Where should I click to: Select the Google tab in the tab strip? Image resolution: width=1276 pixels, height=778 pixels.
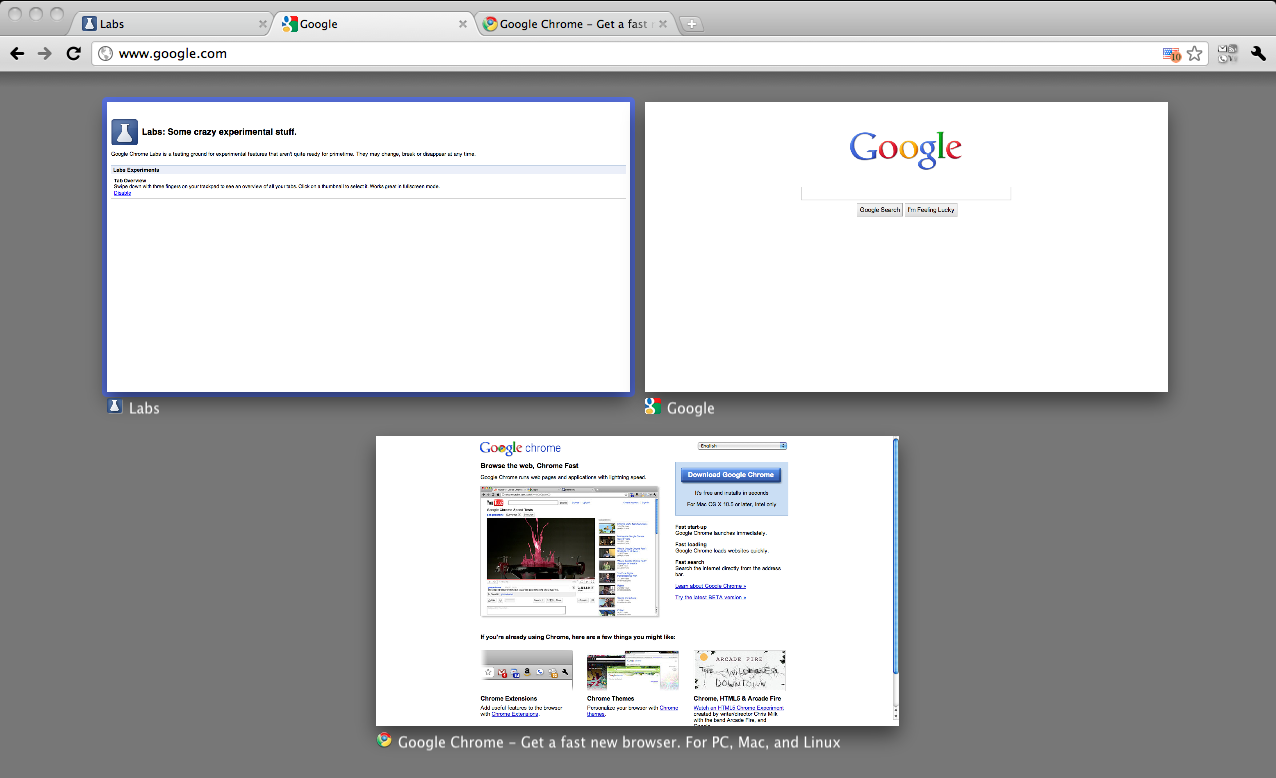tap(373, 24)
